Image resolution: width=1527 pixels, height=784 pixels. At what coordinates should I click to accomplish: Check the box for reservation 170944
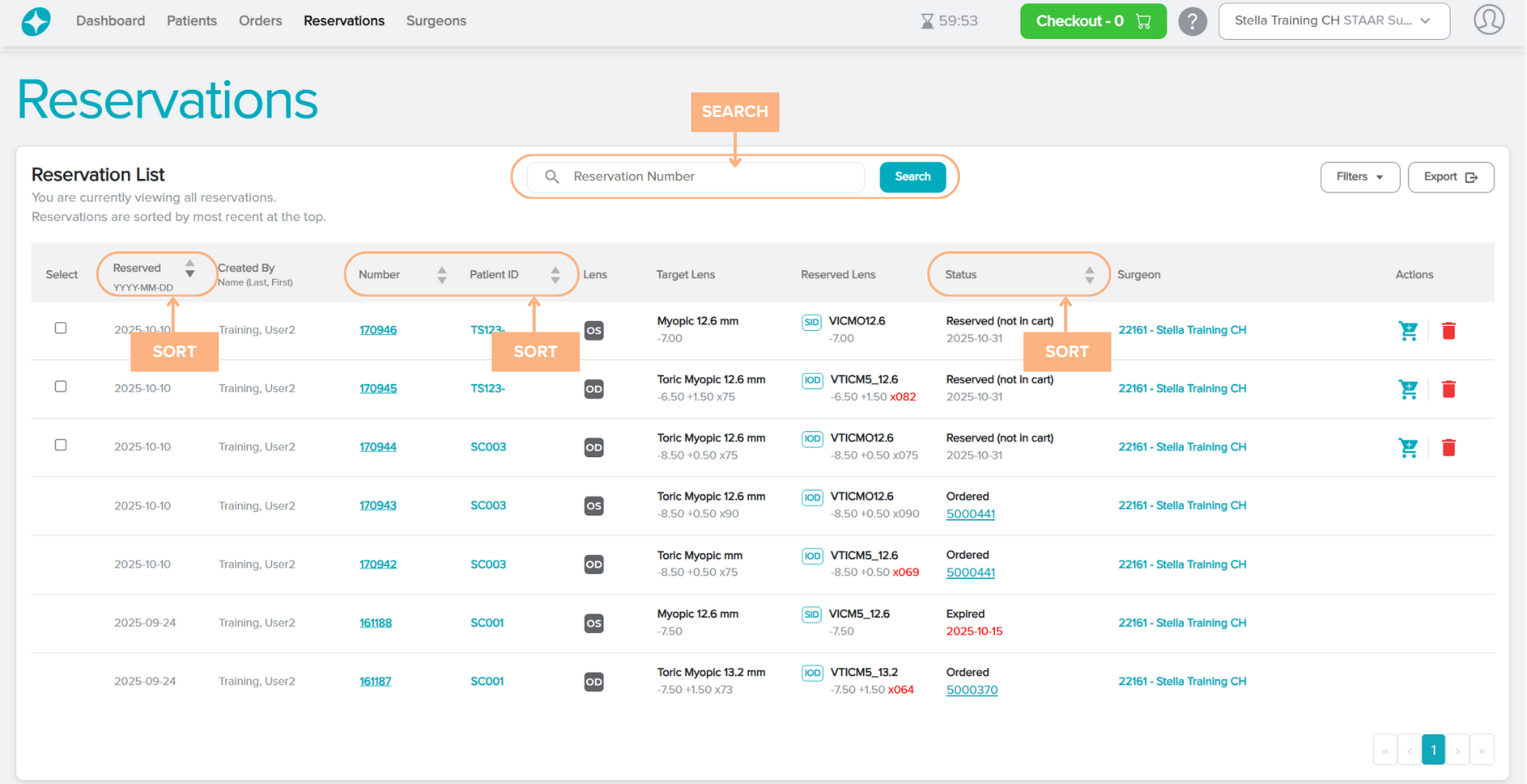pos(60,445)
